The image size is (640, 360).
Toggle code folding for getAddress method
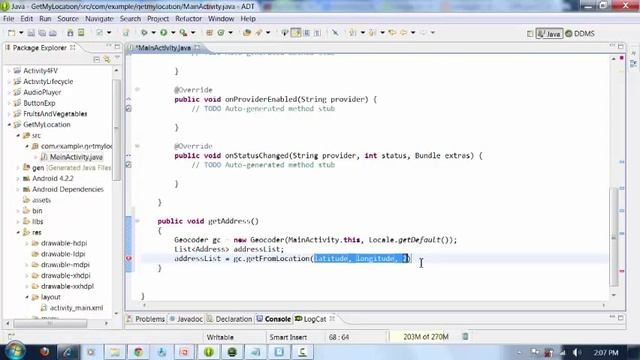138,221
